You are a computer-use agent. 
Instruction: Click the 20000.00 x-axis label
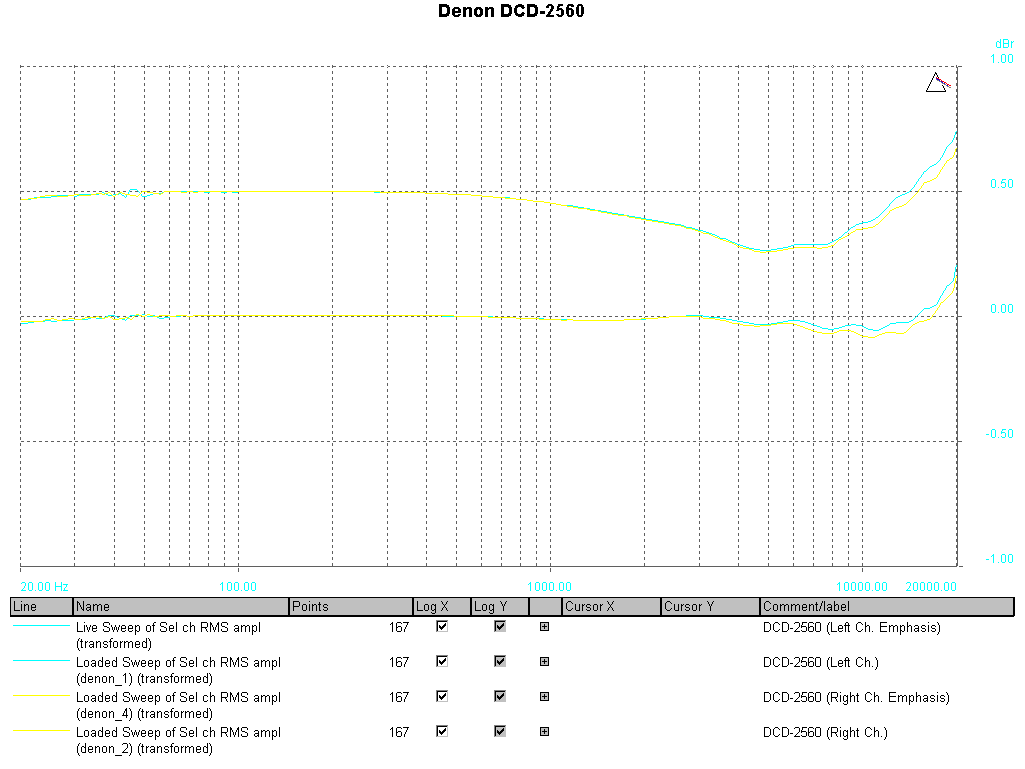coord(931,587)
